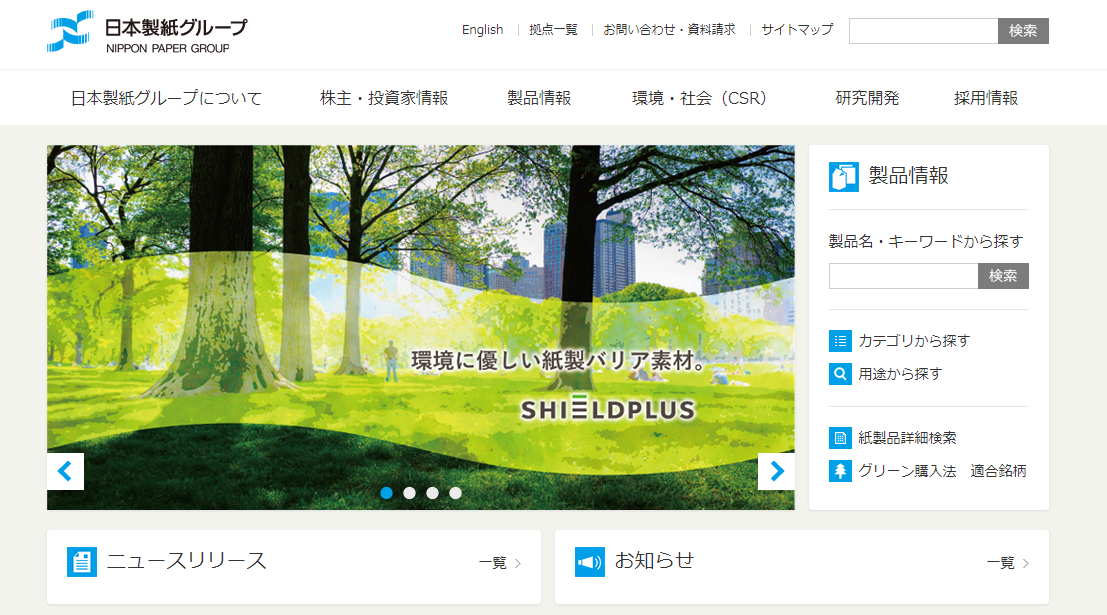The width and height of the screenshot is (1107, 615).
Task: Focus the product keyword search field
Action: (904, 276)
